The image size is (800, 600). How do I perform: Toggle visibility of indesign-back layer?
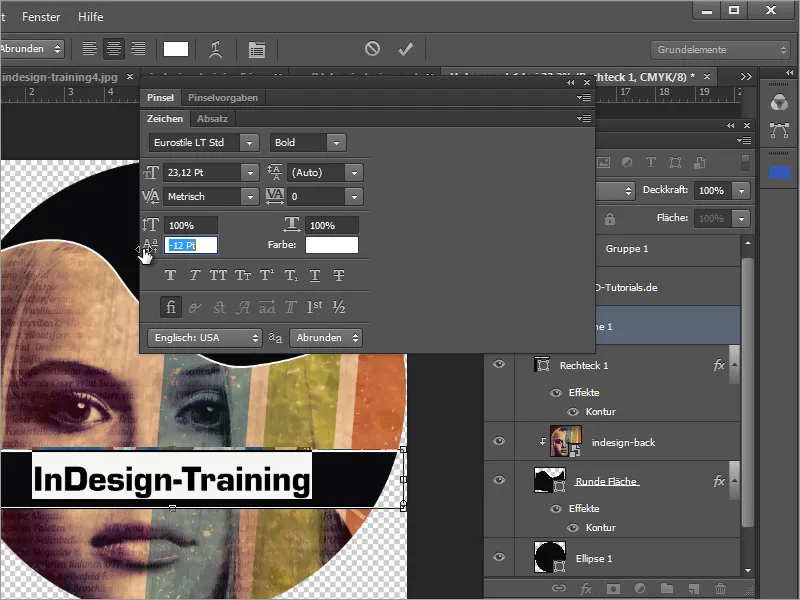[498, 442]
